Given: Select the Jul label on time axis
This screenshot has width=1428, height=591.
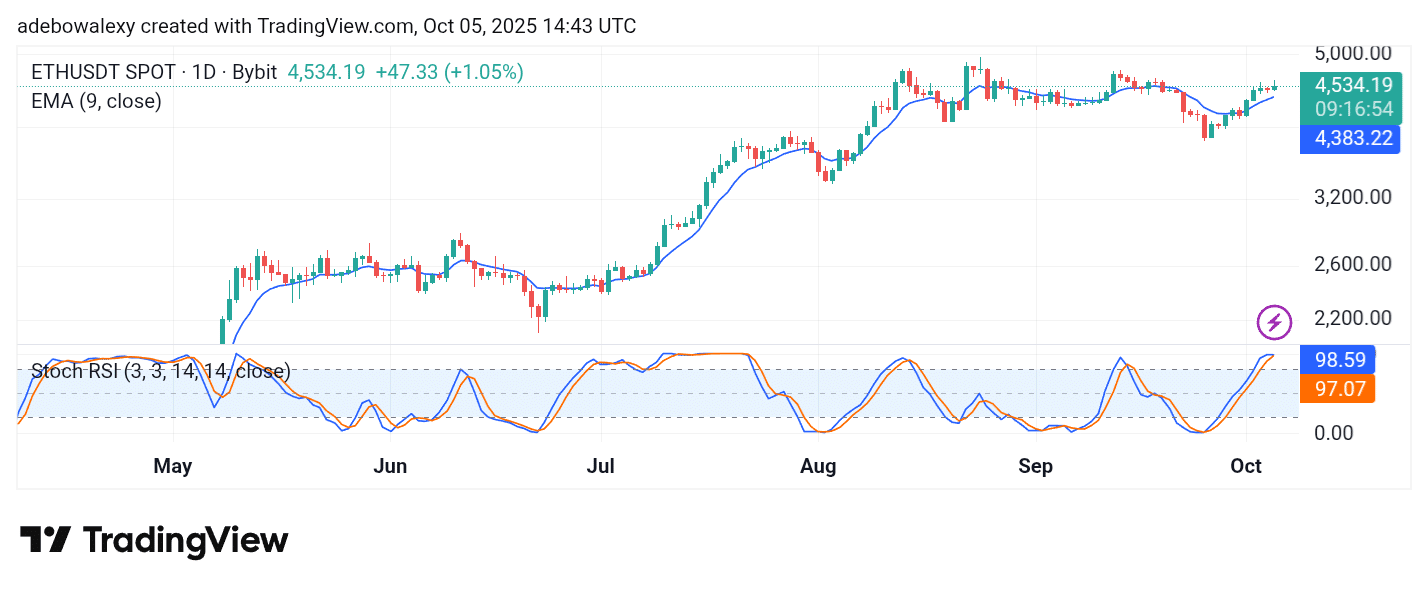Looking at the screenshot, I should 601,466.
